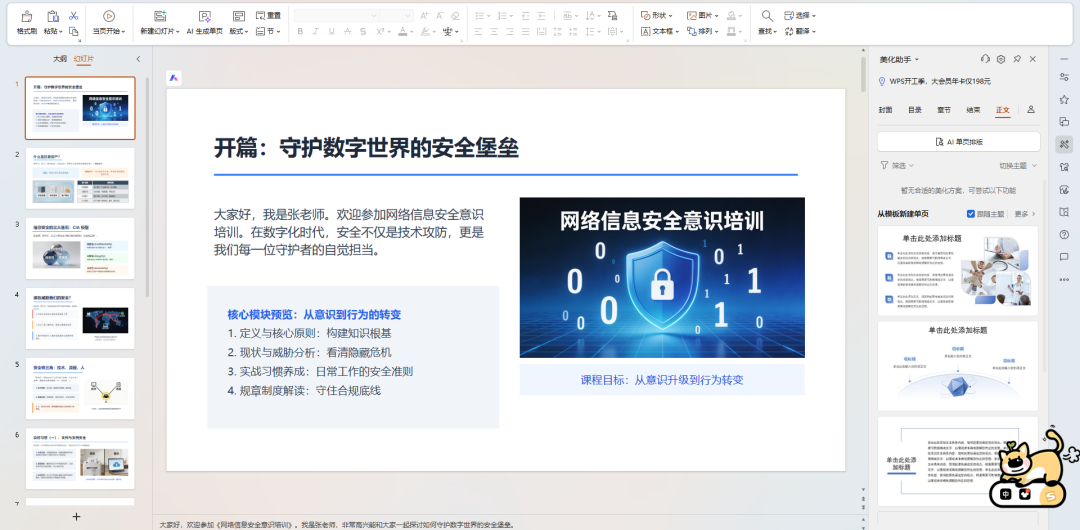Screen dimensions: 1080x530
Task: Click the T-shirt theme sidebar icon
Action: click(1064, 166)
